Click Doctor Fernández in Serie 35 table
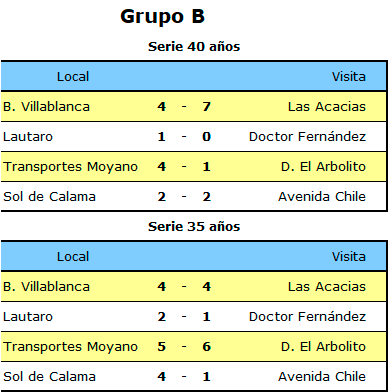Screen dimensions: 388x392 tap(307, 317)
